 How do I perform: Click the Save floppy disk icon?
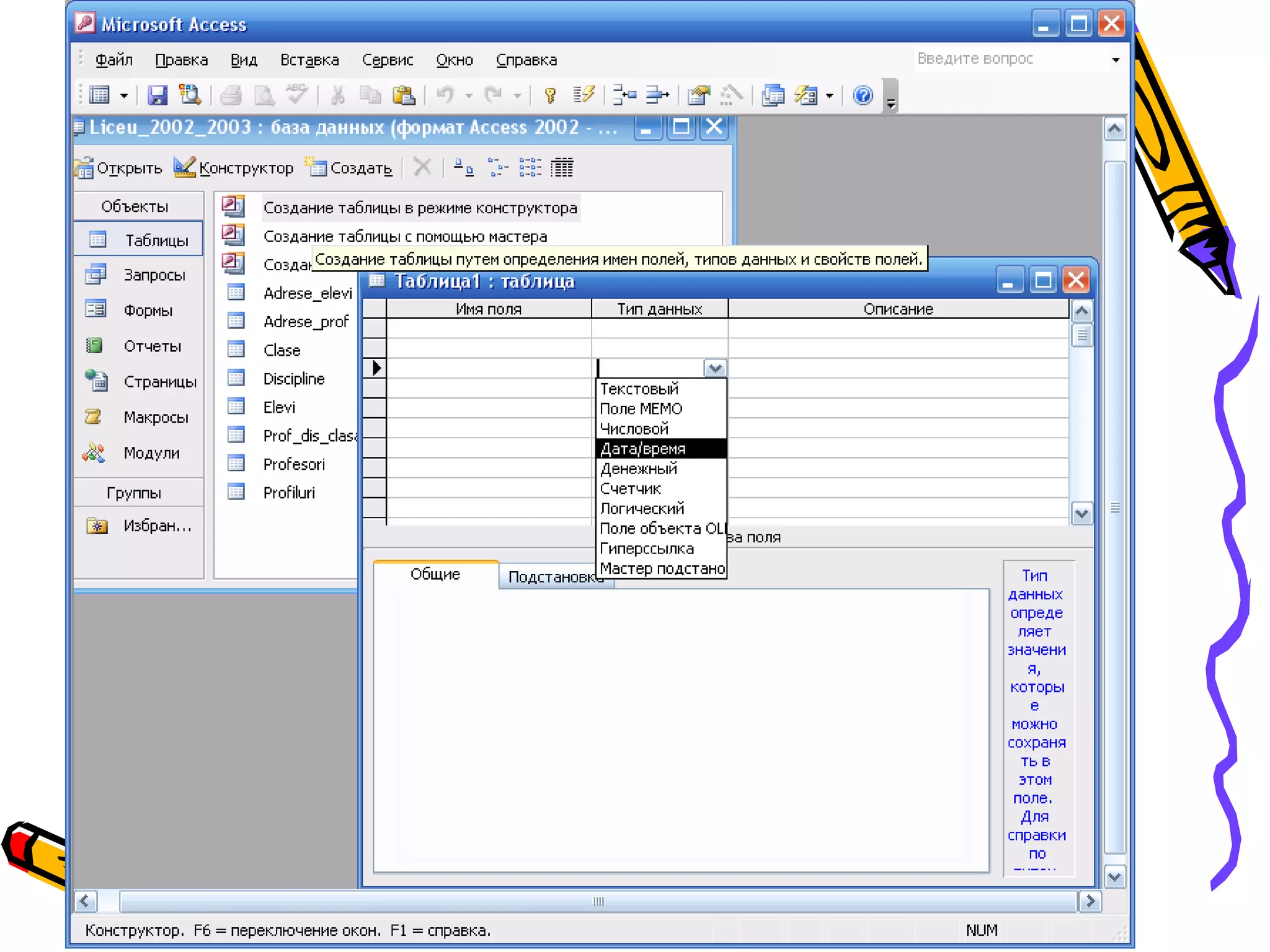click(157, 95)
